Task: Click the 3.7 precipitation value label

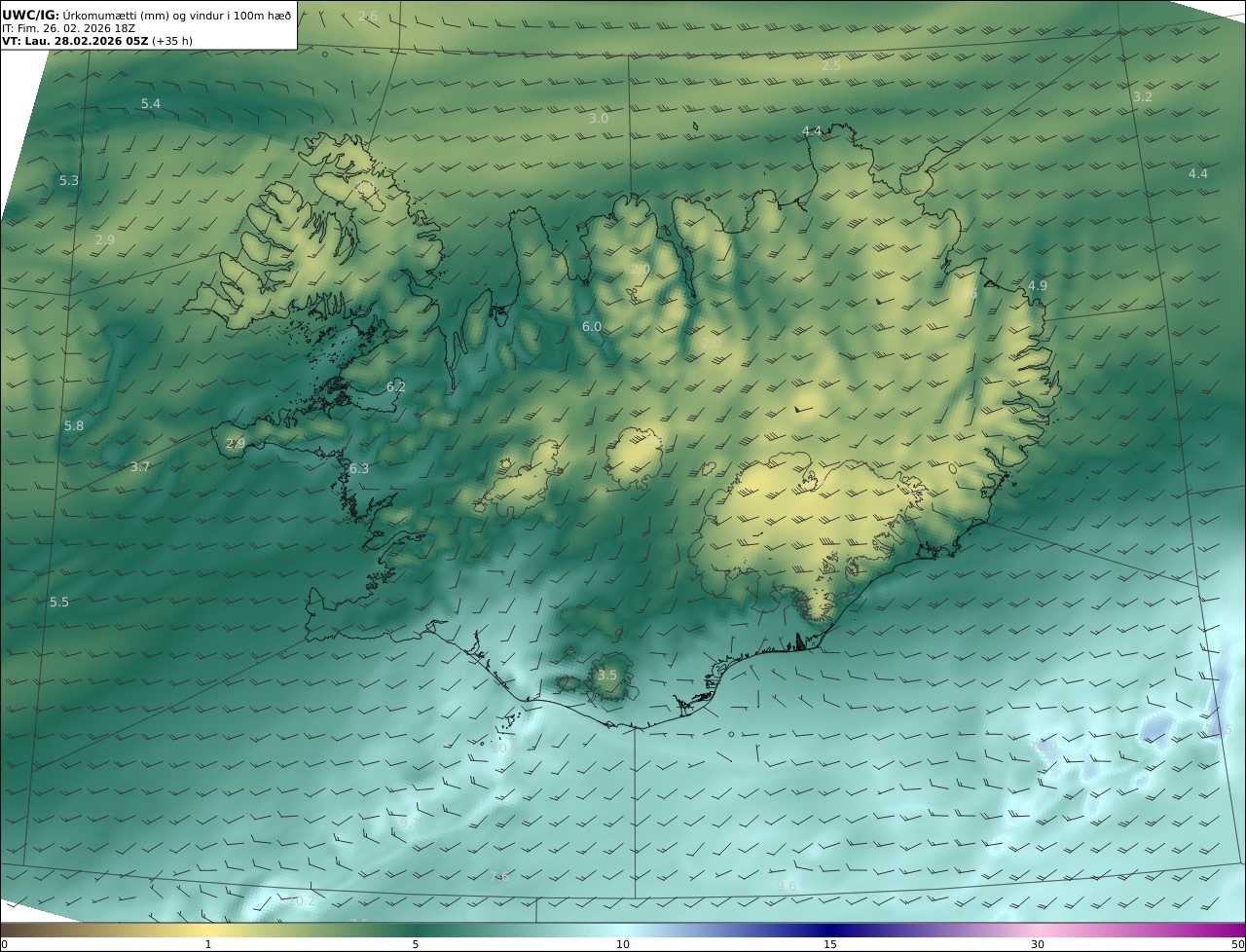Action: 140,467
